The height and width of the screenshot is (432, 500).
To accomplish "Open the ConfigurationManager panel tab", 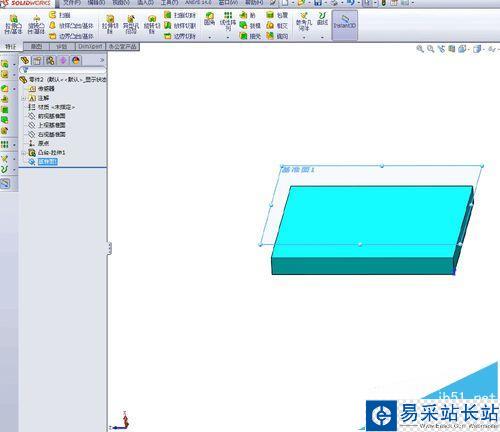I will [x=50, y=60].
